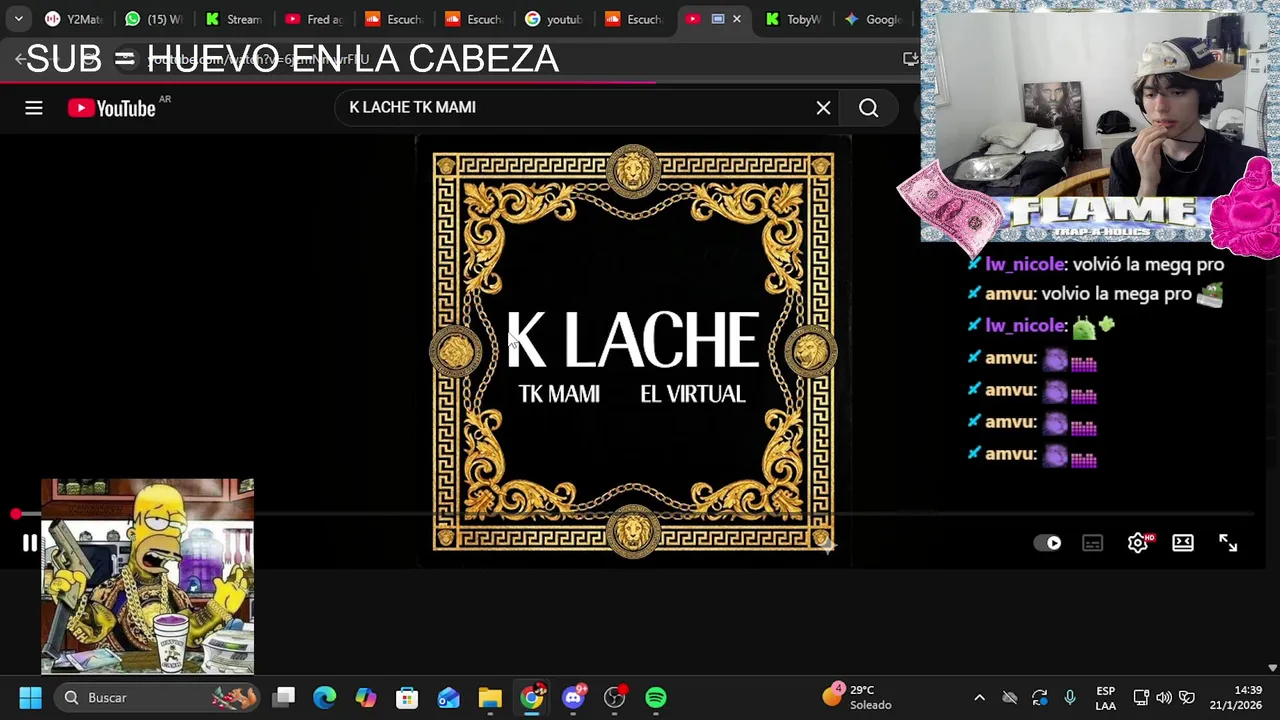Open the tab search dropdown arrow

click(x=18, y=19)
